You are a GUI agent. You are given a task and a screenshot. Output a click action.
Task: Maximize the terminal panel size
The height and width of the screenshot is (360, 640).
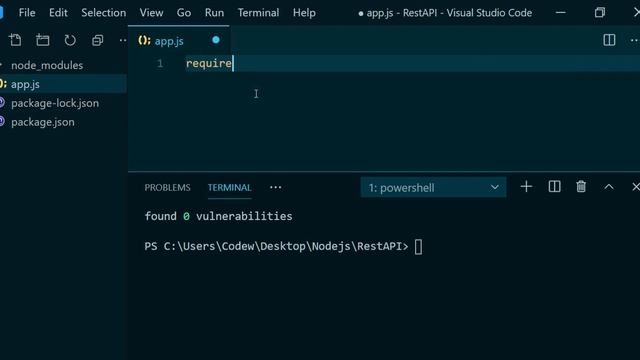click(609, 187)
